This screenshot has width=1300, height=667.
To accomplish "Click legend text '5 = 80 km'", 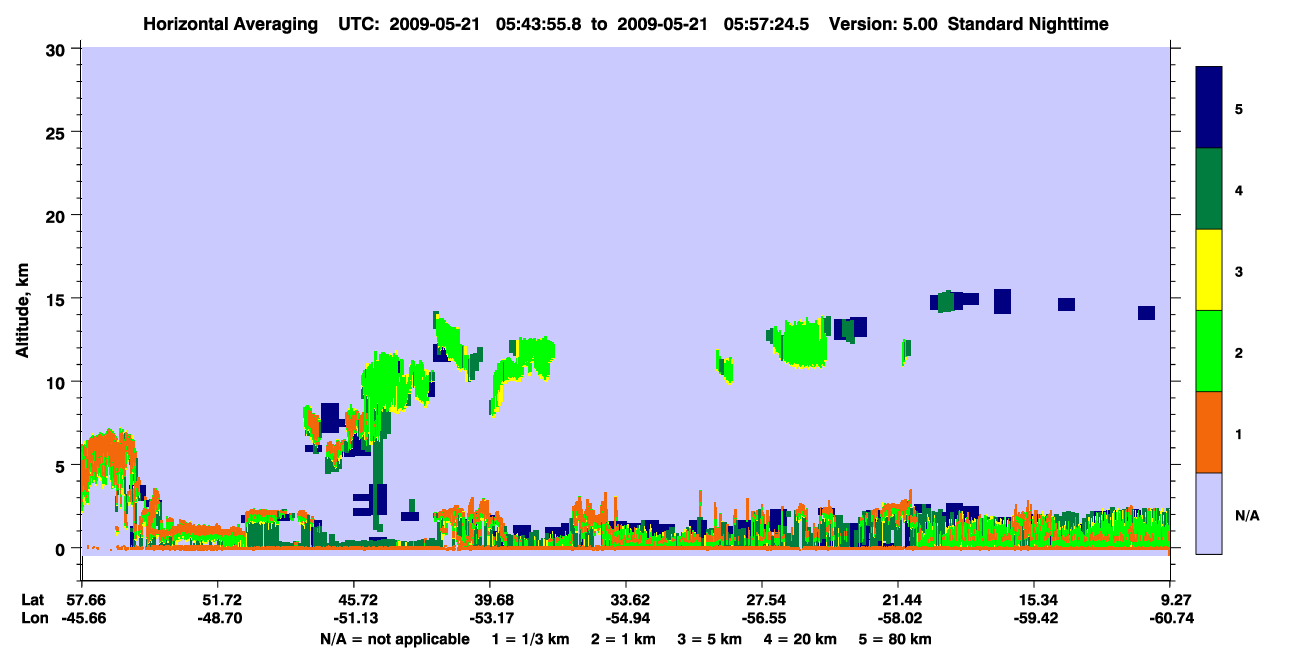I will (897, 639).
